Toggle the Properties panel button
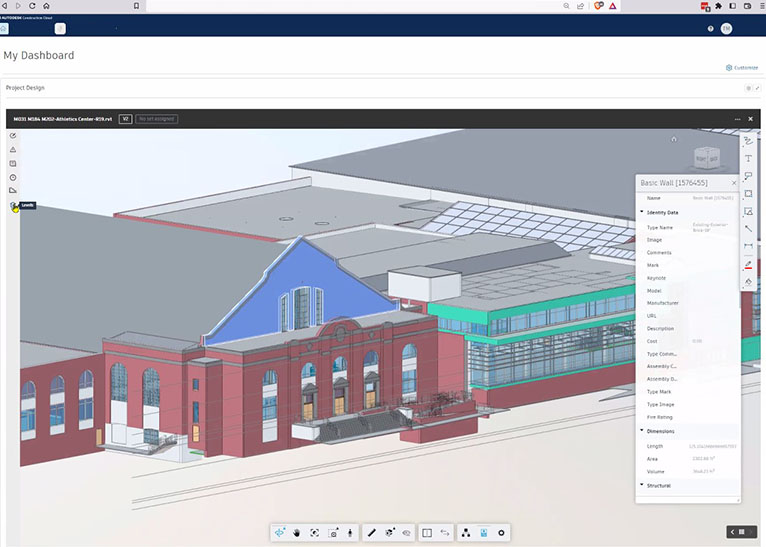The width and height of the screenshot is (766, 547). [484, 533]
